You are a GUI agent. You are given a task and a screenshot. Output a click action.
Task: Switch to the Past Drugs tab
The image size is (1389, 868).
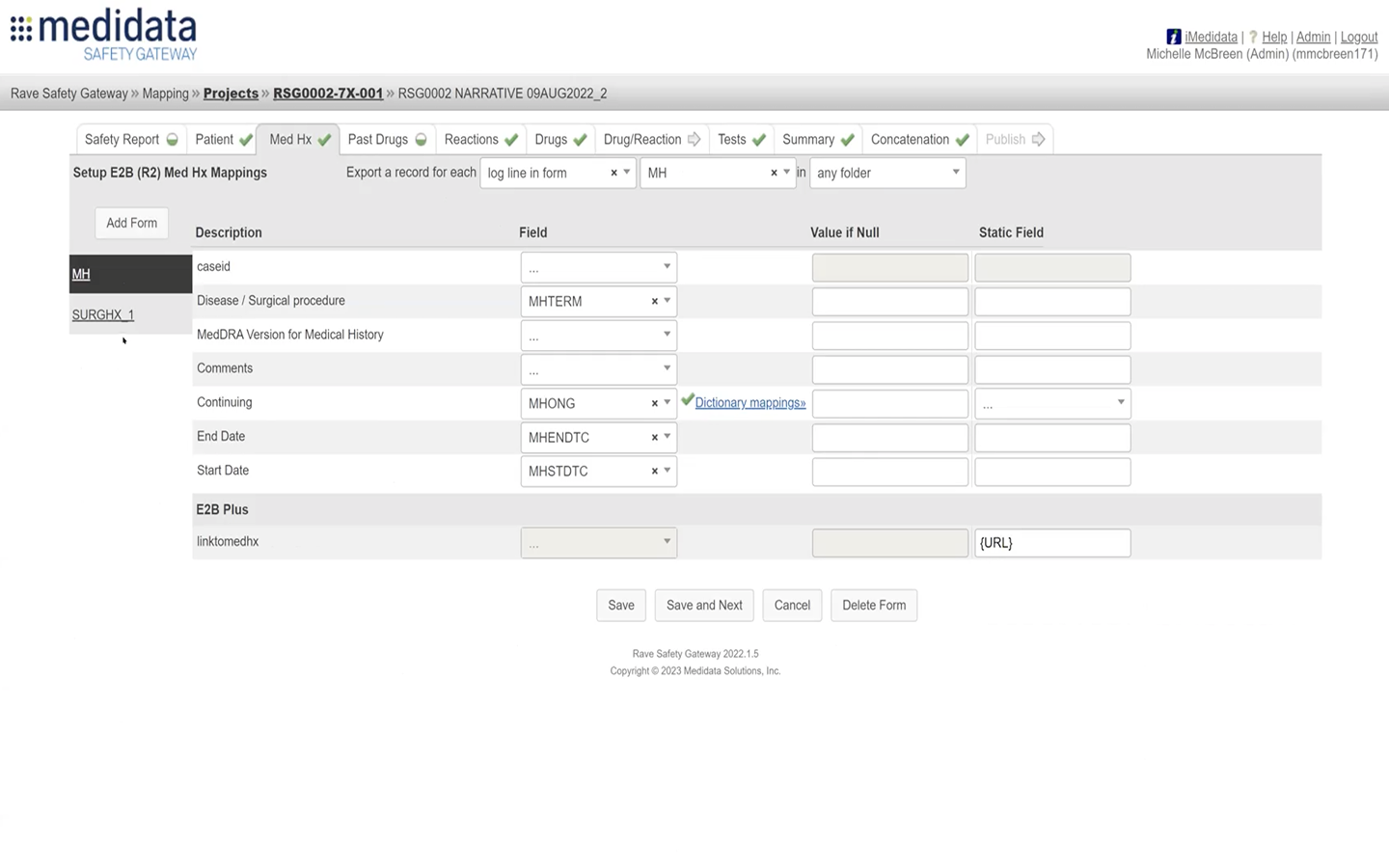point(377,139)
